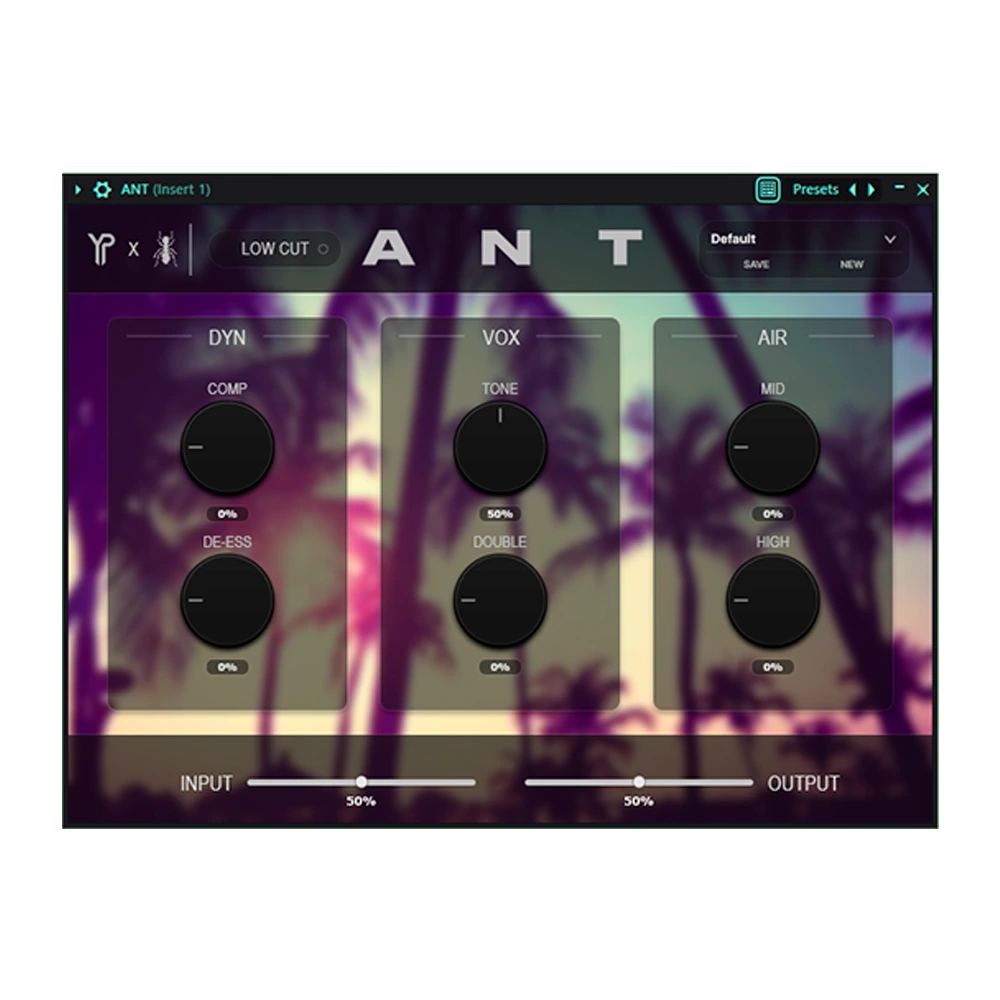Click the INPUT slider handle

coord(362,782)
